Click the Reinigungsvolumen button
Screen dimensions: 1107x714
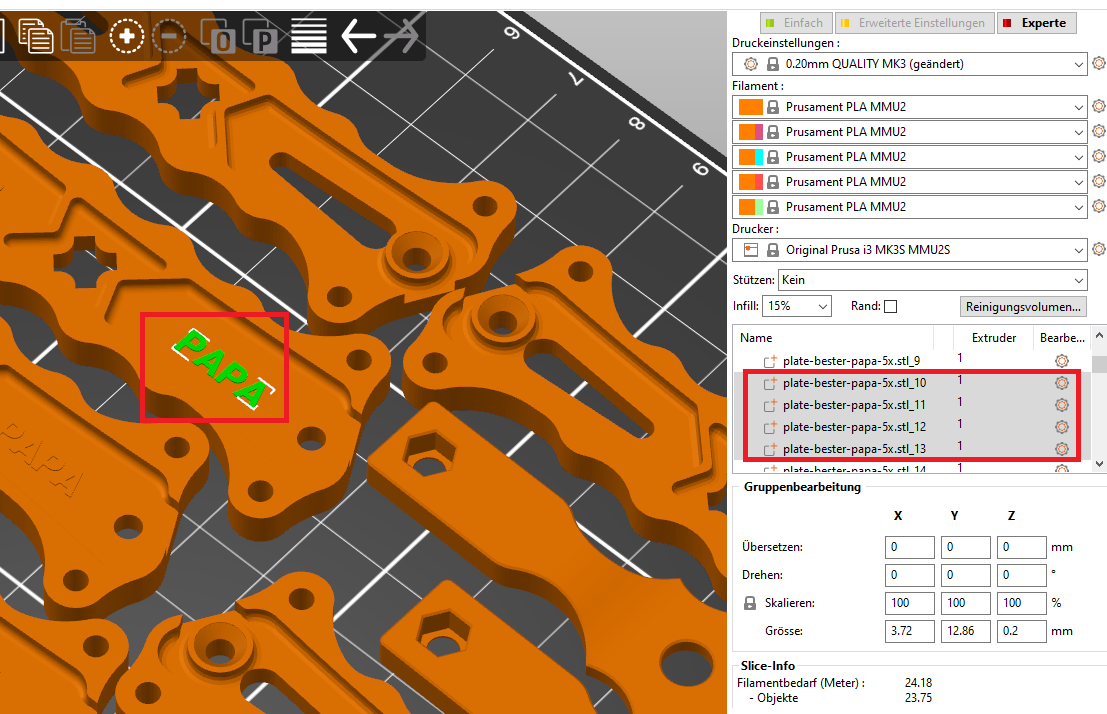coord(1022,306)
